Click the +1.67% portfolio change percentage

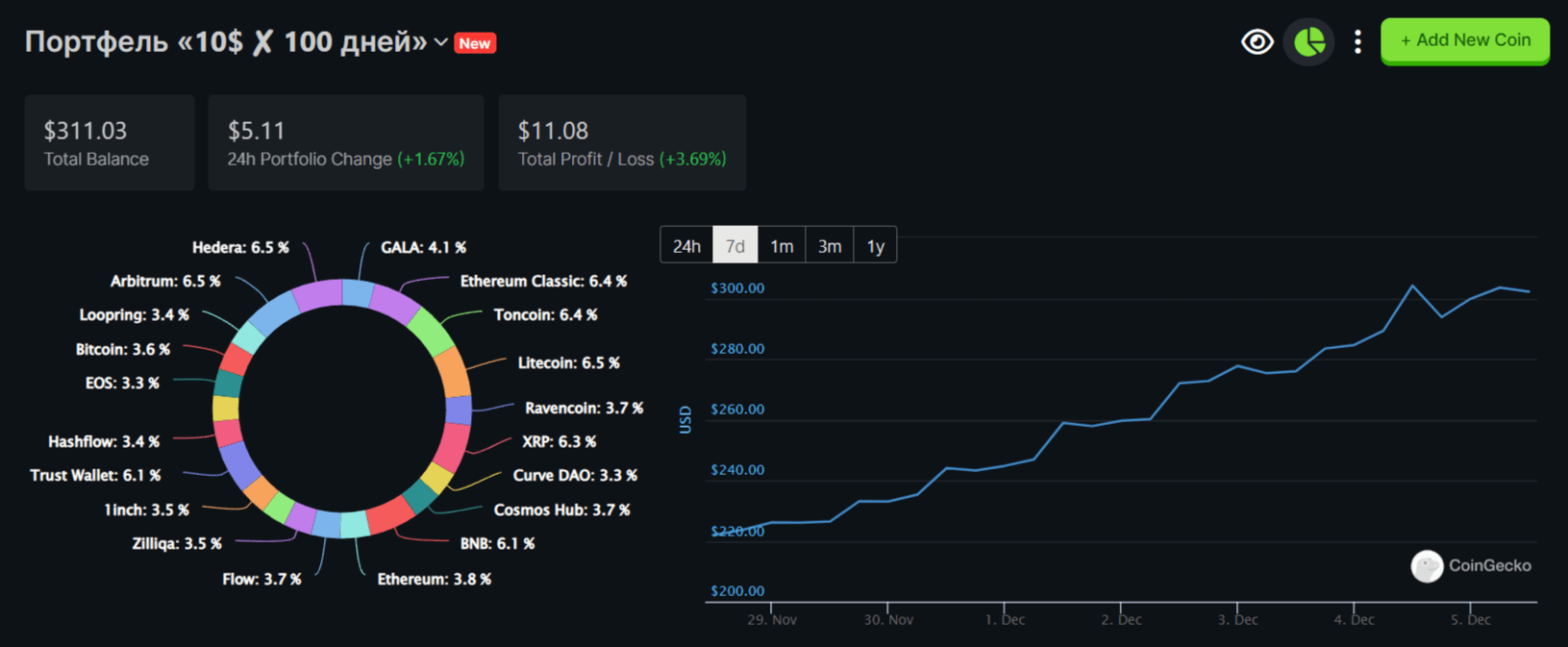tap(431, 160)
